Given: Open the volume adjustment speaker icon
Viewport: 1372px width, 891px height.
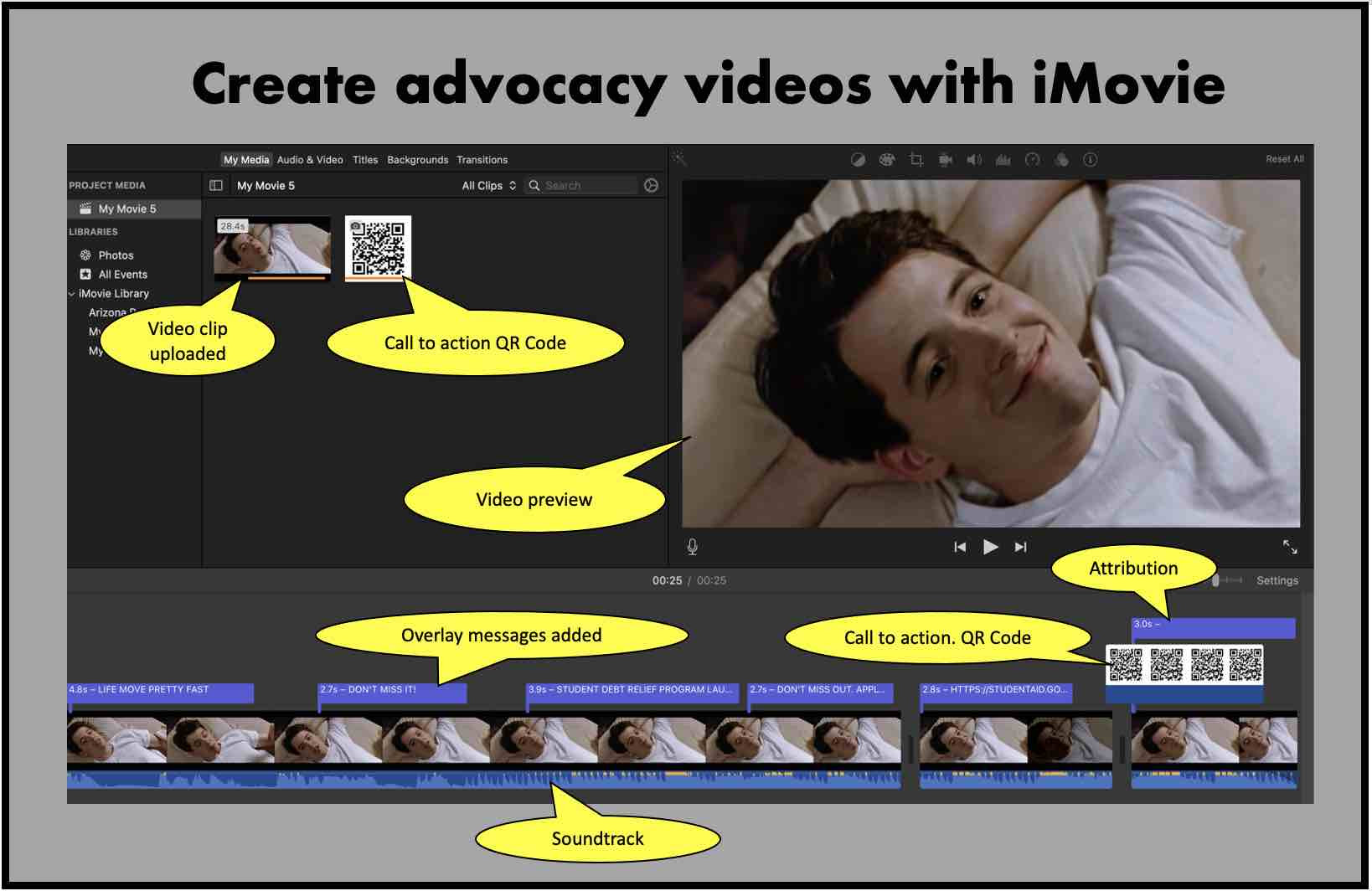Looking at the screenshot, I should tap(974, 160).
